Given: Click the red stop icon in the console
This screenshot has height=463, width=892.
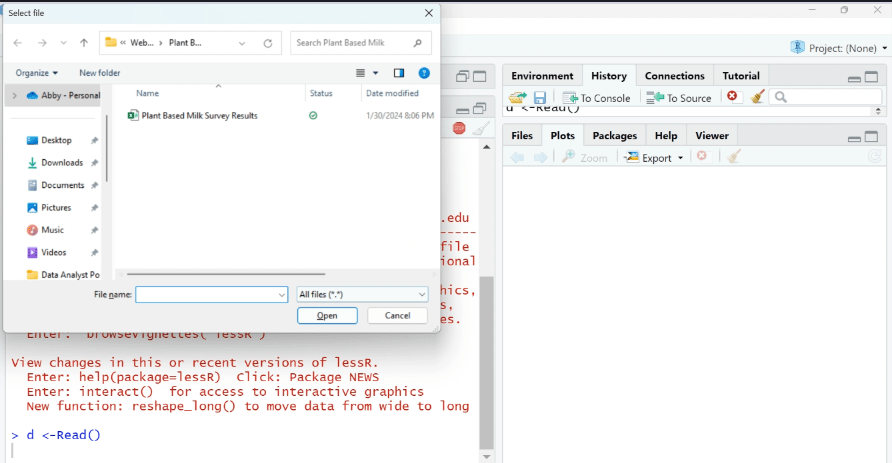Looking at the screenshot, I should (459, 128).
